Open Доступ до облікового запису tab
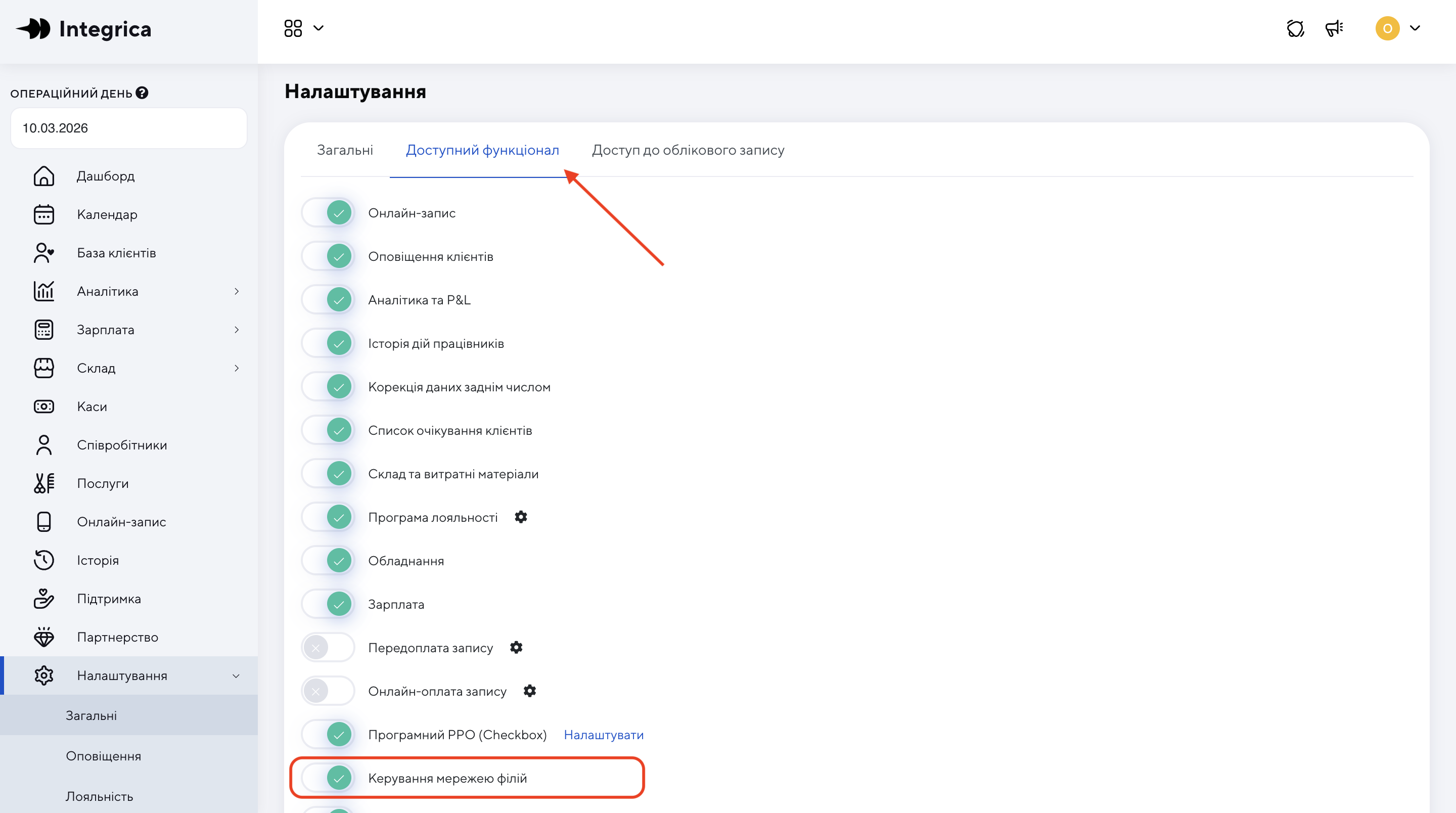 (688, 150)
